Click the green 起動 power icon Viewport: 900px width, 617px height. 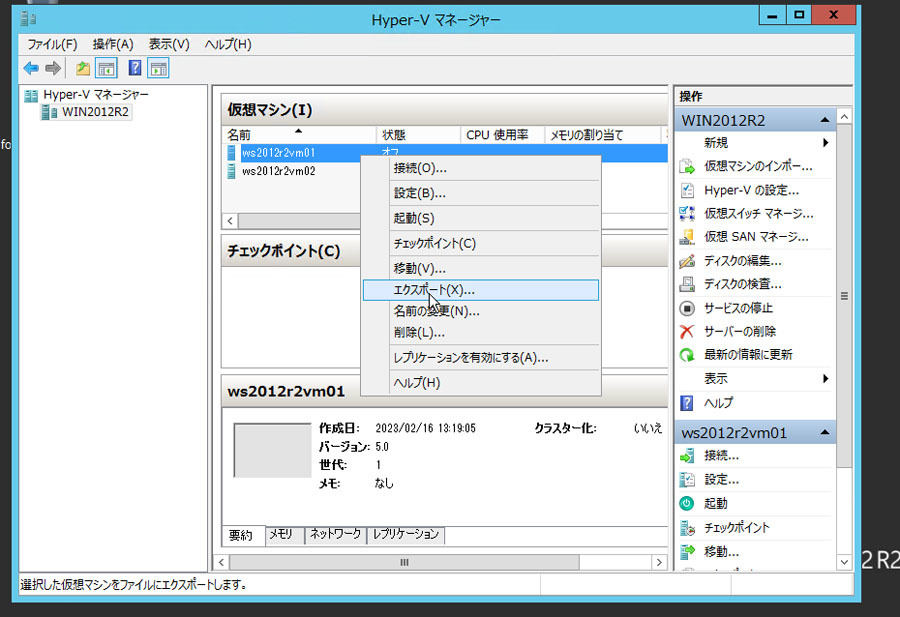pos(687,504)
